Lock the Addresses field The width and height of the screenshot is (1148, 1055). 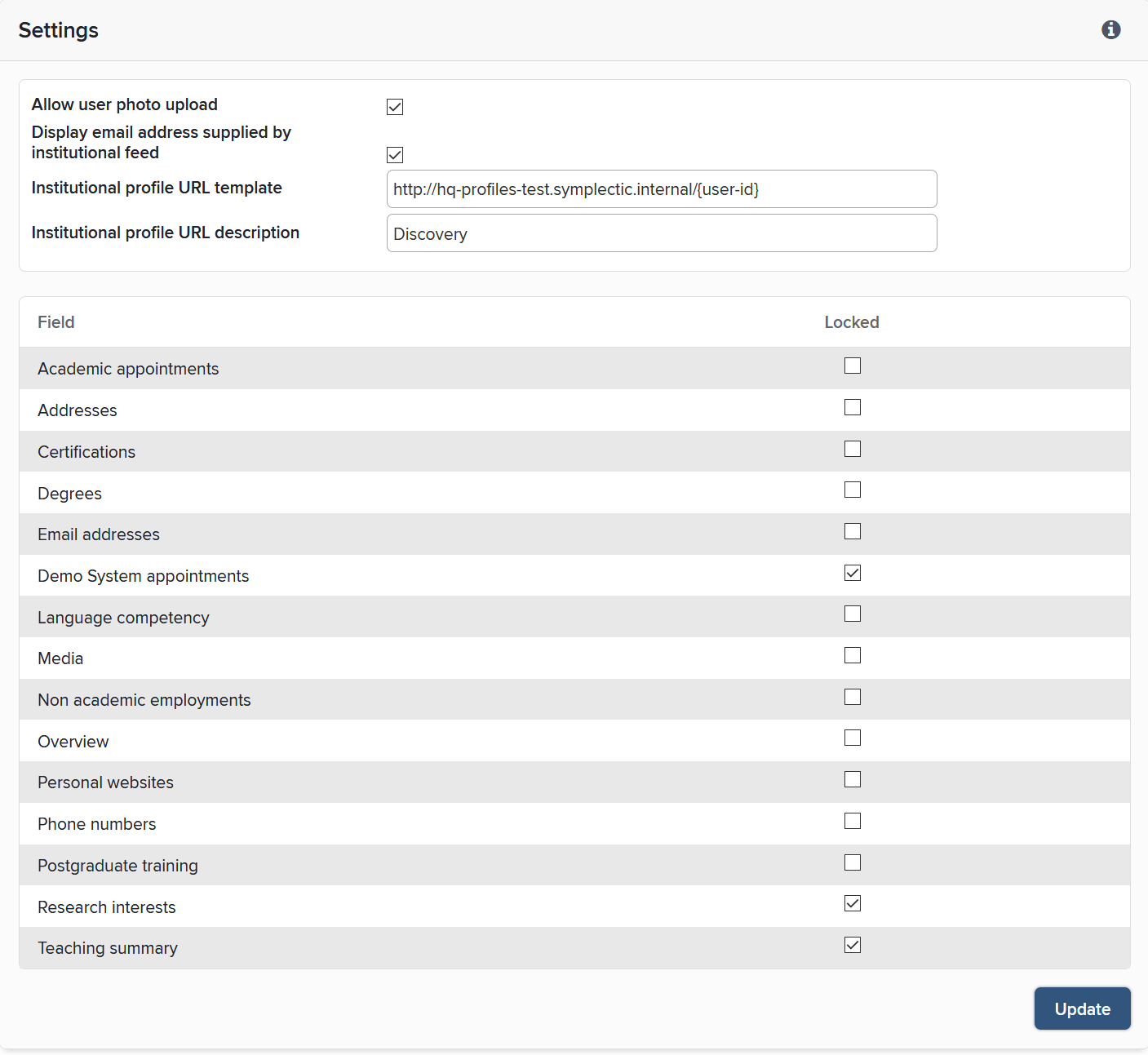tap(853, 407)
